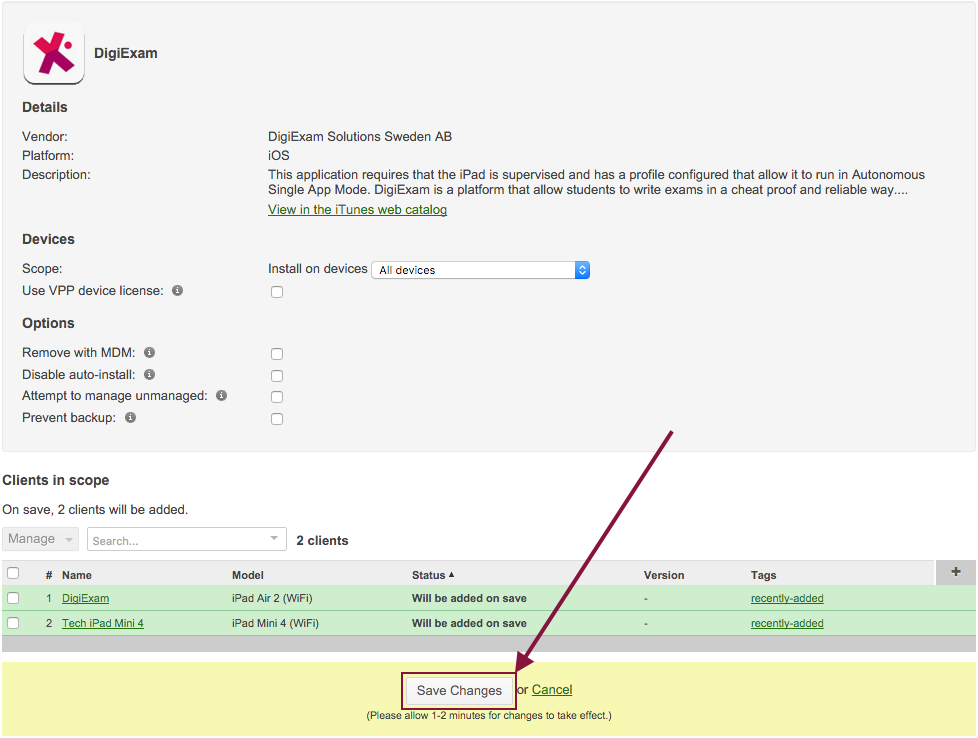The image size is (978, 738).
Task: Click 'DigiExam Solutions Sweden AB' vendor text
Action: (360, 137)
